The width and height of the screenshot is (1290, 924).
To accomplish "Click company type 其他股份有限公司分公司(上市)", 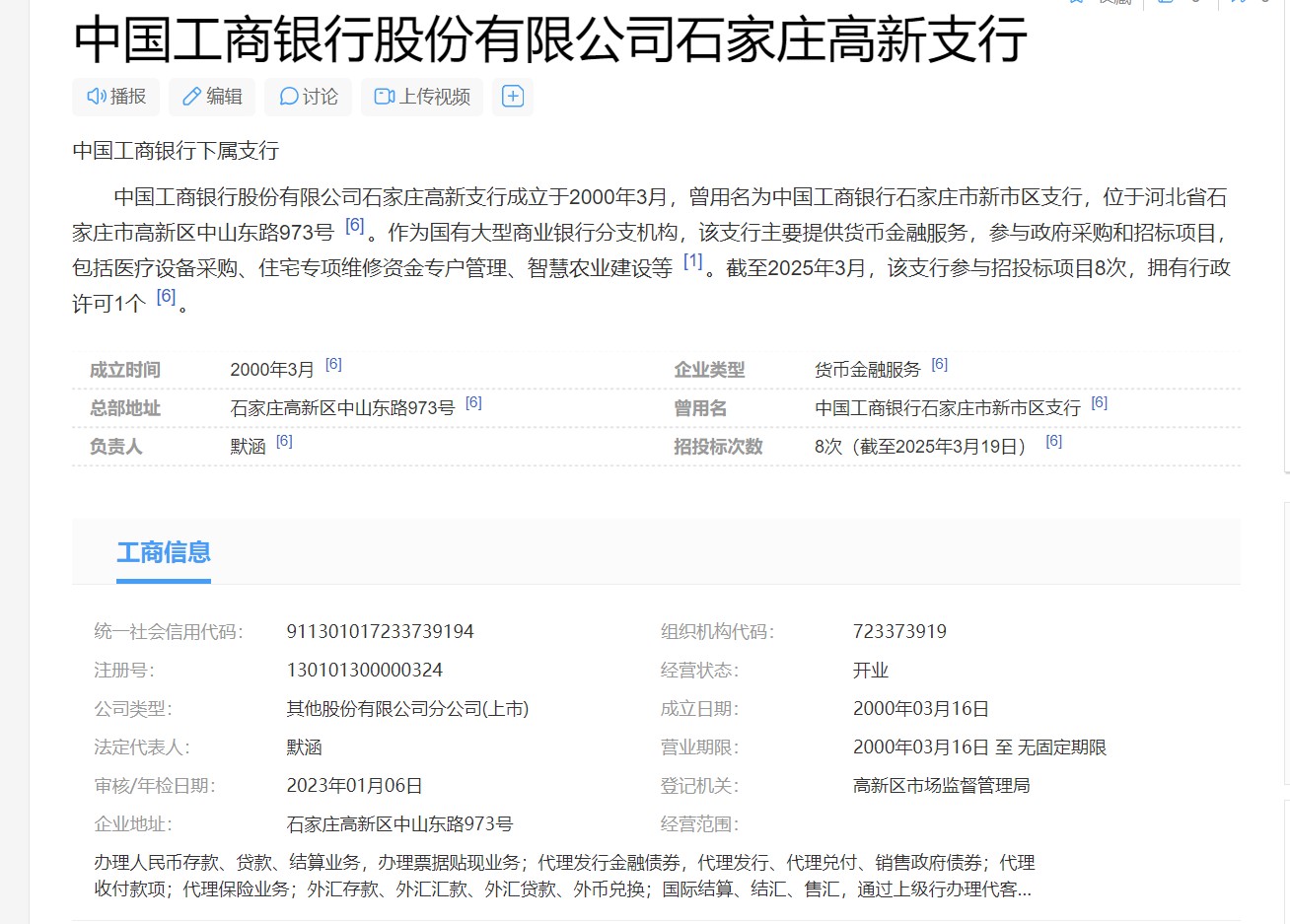I will pyautogui.click(x=407, y=708).
